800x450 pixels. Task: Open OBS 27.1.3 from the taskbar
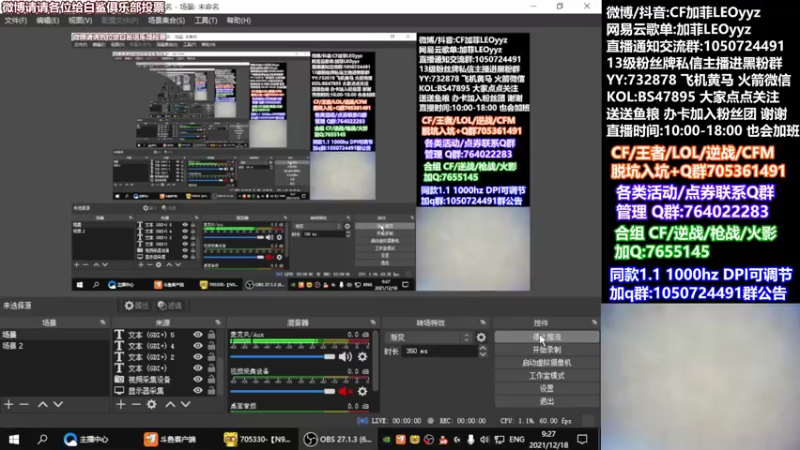337,439
